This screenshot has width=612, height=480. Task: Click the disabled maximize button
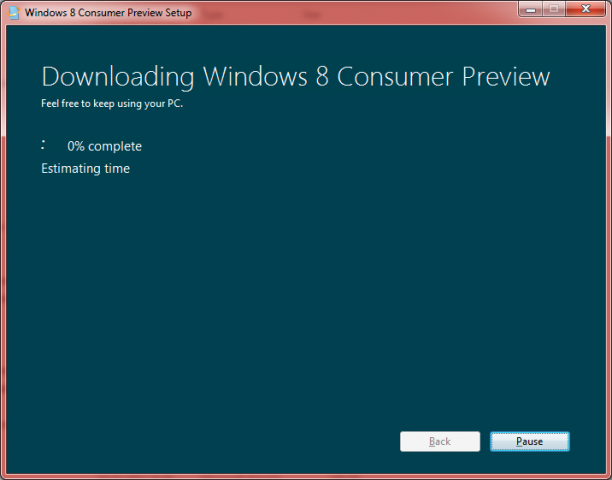pos(553,9)
